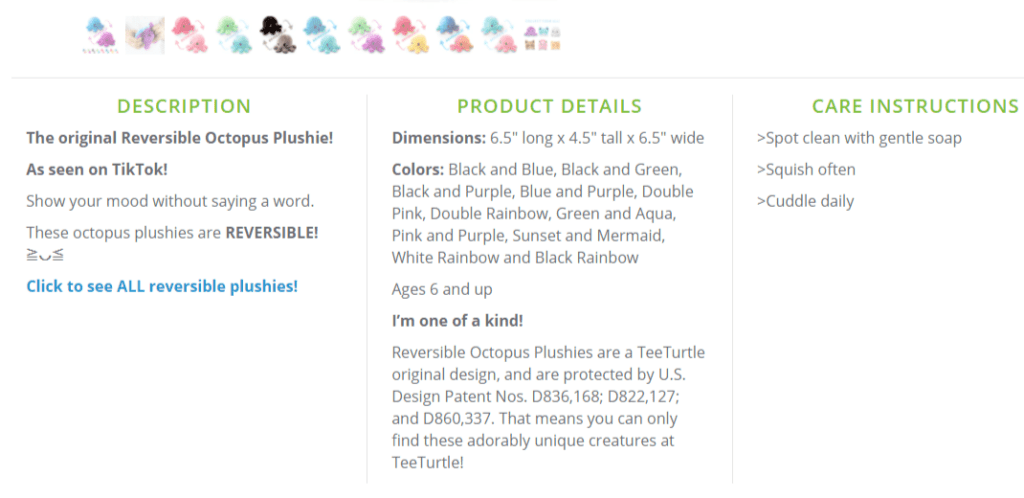Open the hands holding octopus photo thumbnail
The height and width of the screenshot is (498, 1024).
click(x=145, y=35)
